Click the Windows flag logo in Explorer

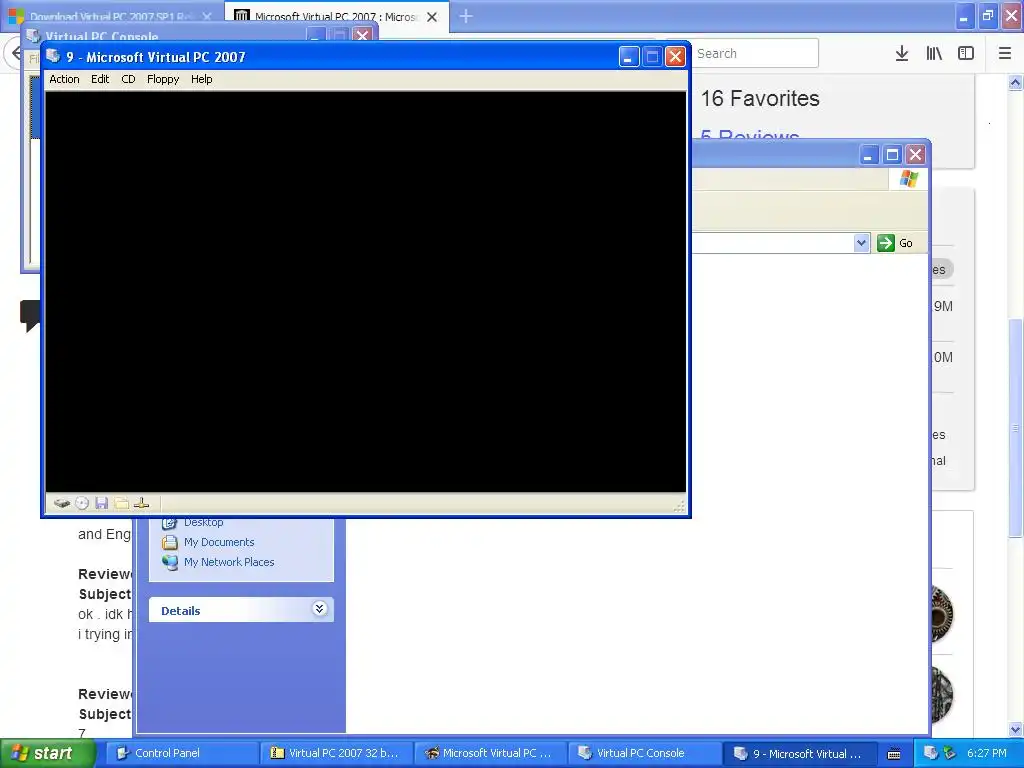click(909, 179)
